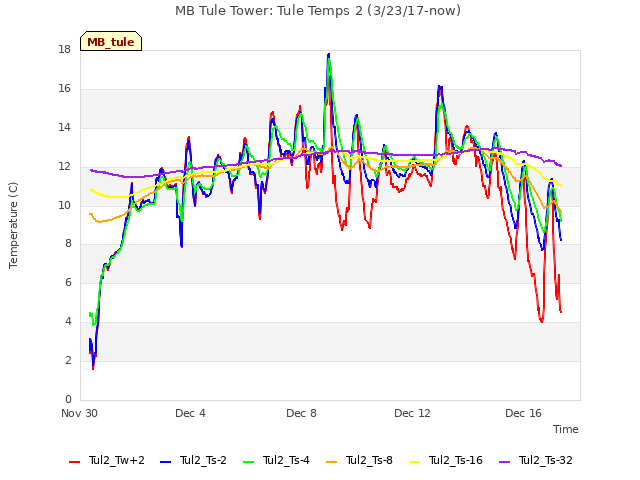Click the 12 y-axis tick label
The image size is (640, 480).
point(64,167)
